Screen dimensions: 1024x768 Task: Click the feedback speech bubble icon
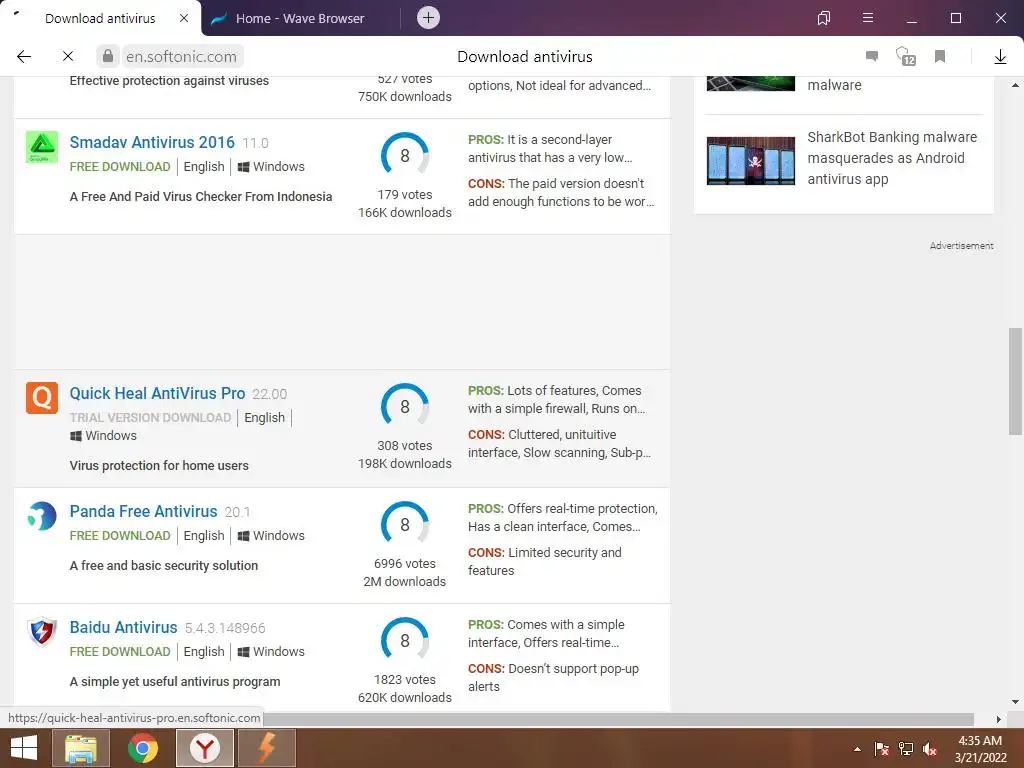coord(872,56)
